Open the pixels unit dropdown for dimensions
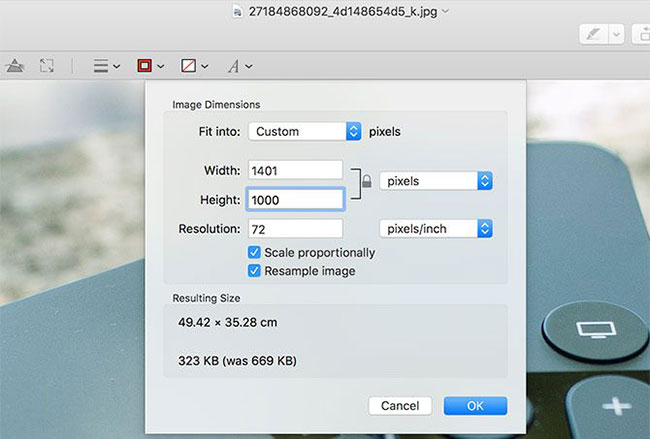 (x=436, y=181)
